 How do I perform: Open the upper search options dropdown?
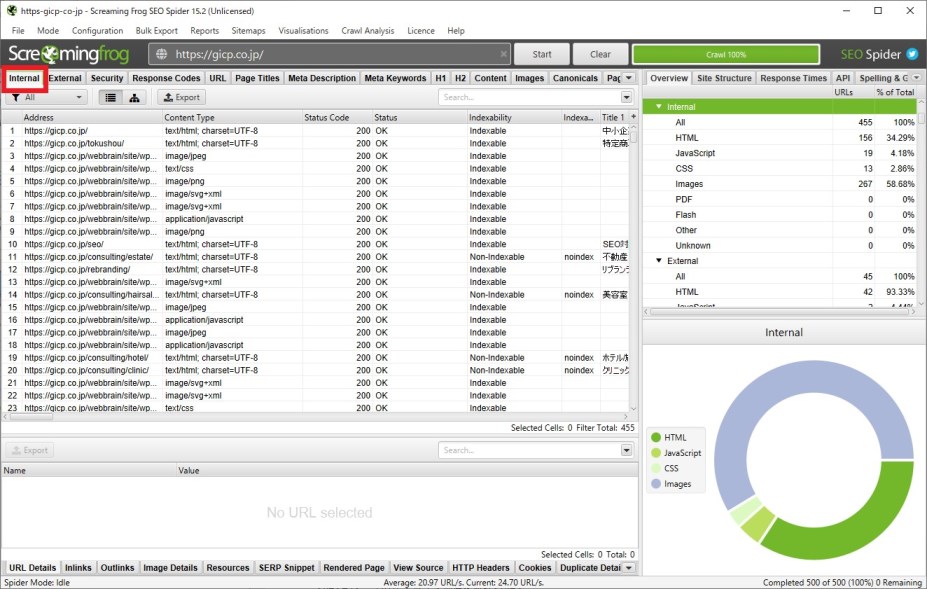point(627,98)
